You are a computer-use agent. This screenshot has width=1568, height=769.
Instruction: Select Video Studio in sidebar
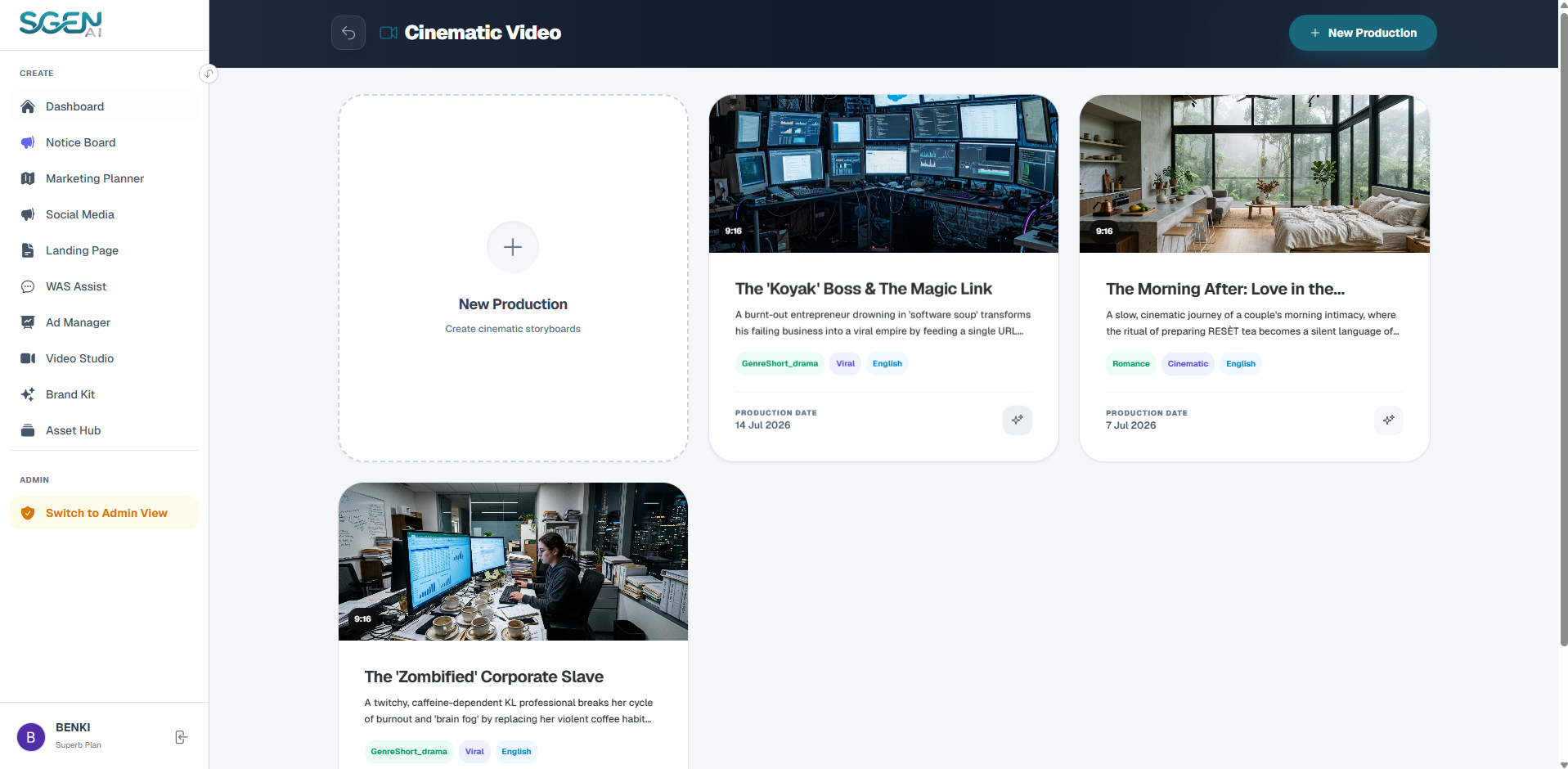104,358
